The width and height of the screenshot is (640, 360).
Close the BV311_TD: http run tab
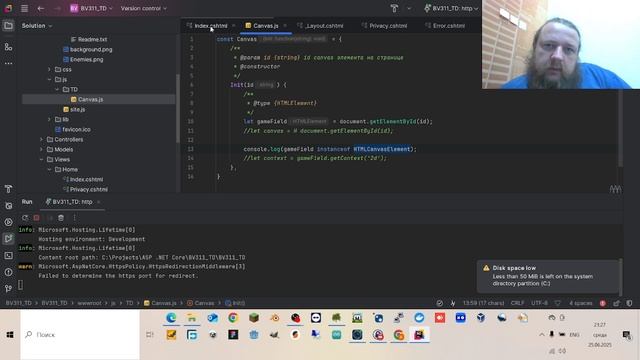click(x=98, y=202)
